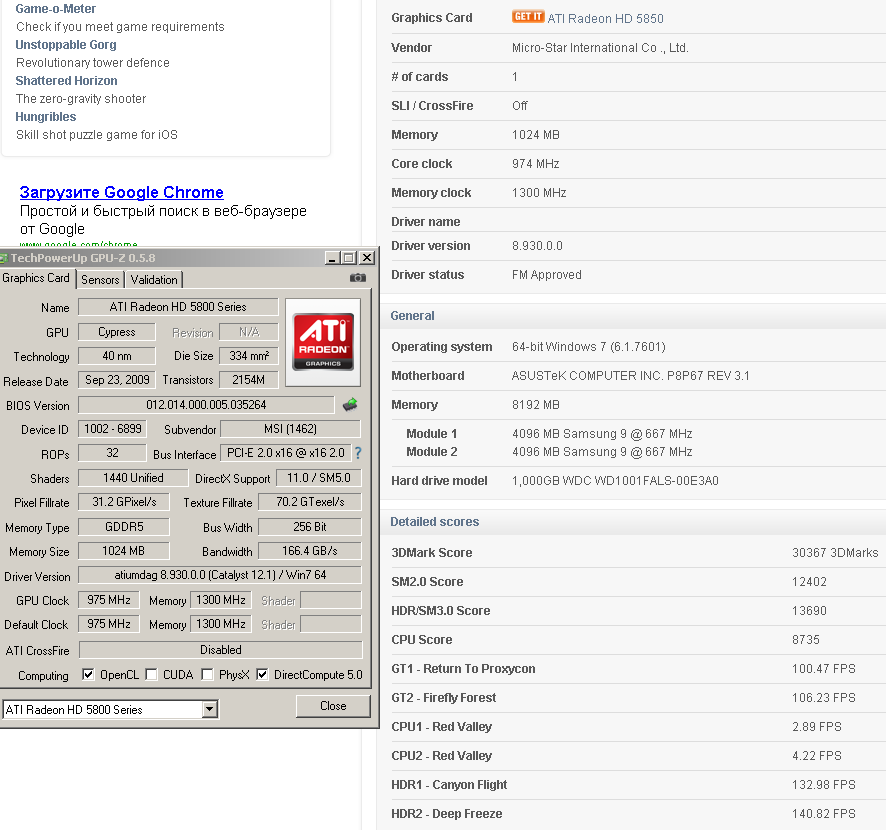This screenshot has width=886, height=830.
Task: Click the ATI Radeon Graphics logo
Action: [x=323, y=342]
